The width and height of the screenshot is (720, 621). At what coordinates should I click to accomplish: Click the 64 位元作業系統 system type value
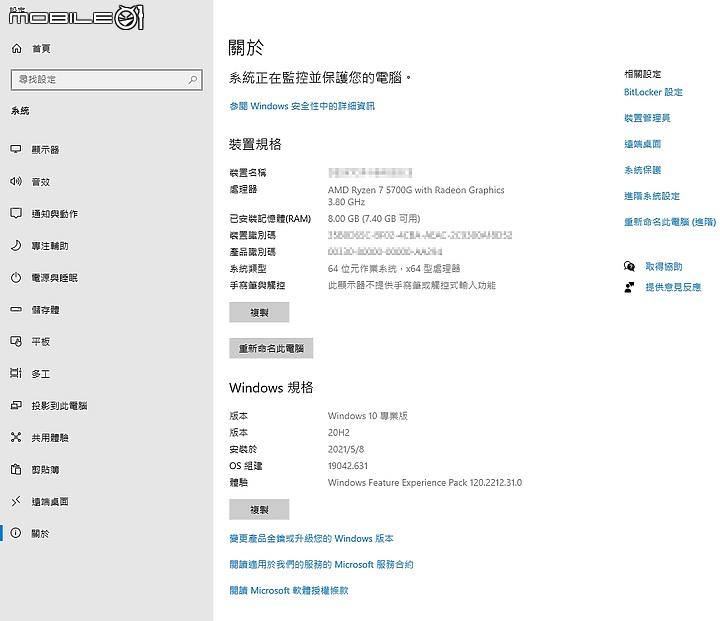point(394,269)
